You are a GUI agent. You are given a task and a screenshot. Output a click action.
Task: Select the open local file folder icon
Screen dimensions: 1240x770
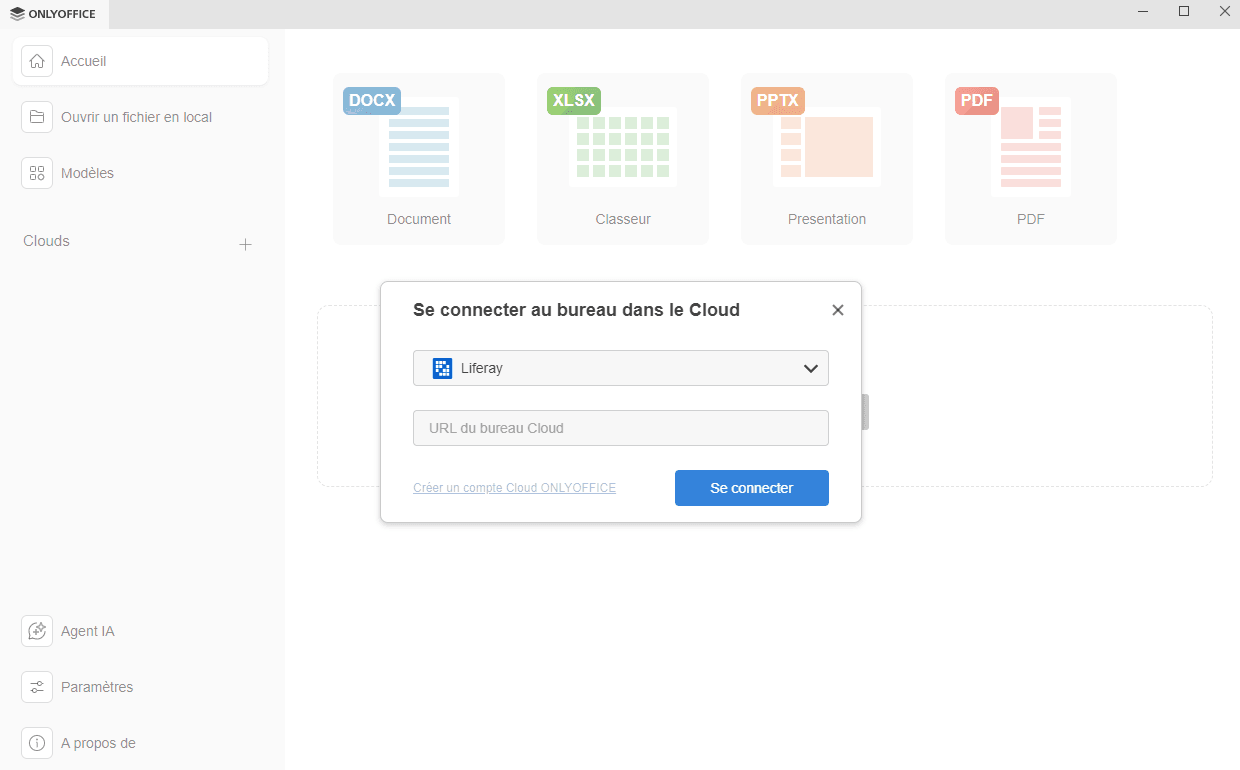coord(36,117)
